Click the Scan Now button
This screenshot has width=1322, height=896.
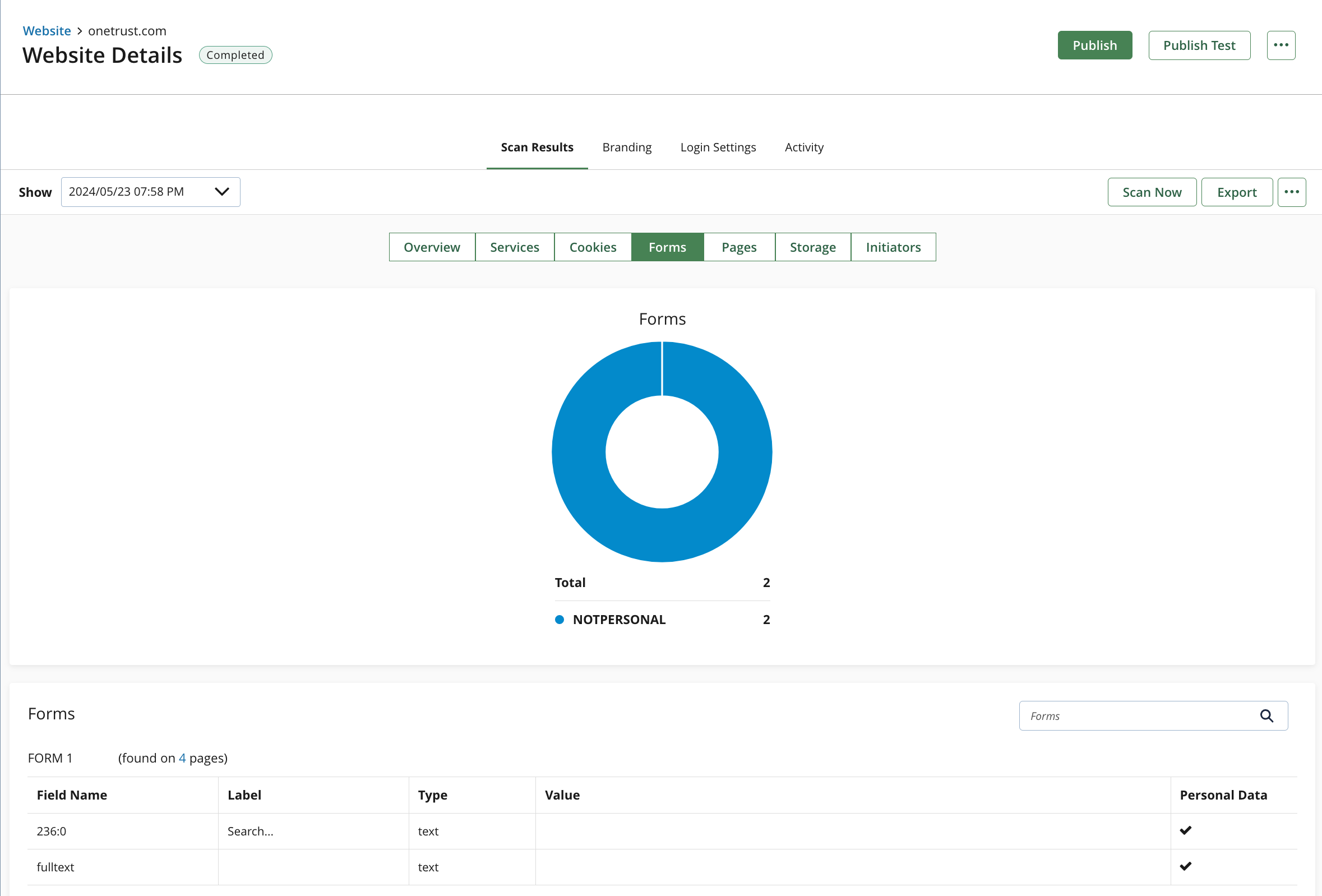click(1152, 192)
